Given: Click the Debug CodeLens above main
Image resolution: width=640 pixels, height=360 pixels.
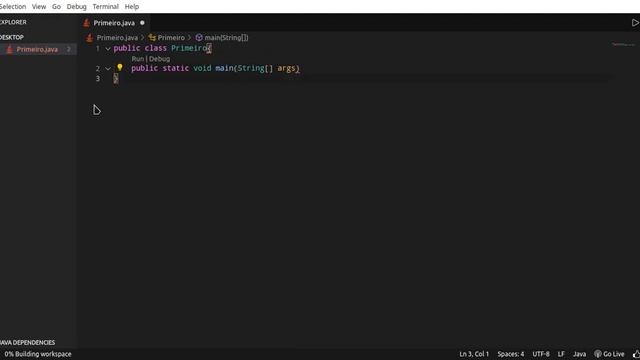Looking at the screenshot, I should coord(159,59).
